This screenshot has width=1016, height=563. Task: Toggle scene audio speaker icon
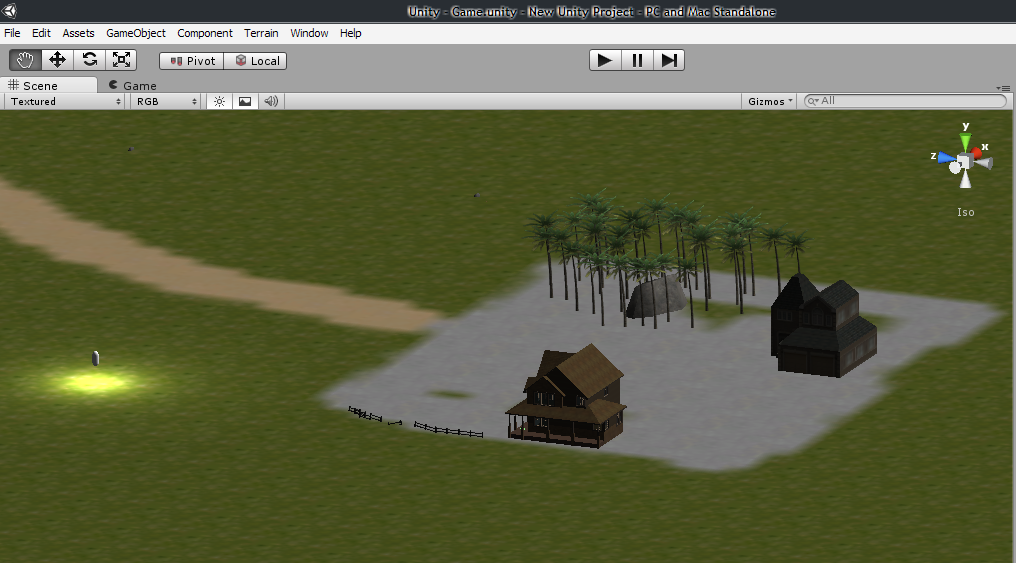[x=271, y=101]
